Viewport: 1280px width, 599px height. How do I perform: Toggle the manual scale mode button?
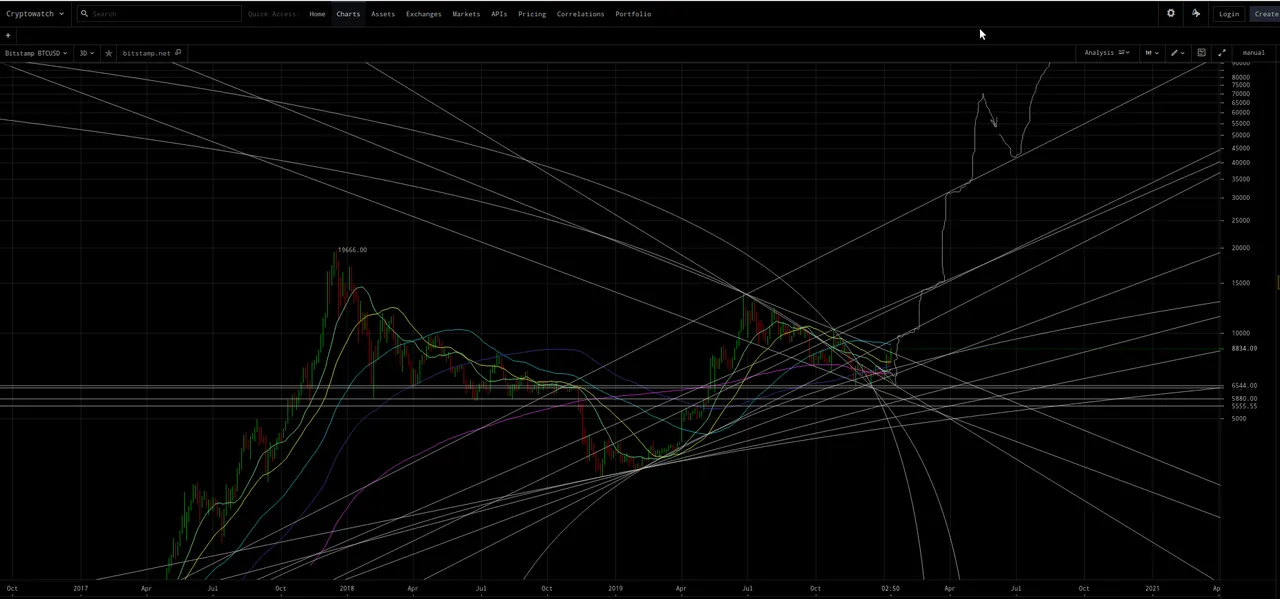(1254, 53)
